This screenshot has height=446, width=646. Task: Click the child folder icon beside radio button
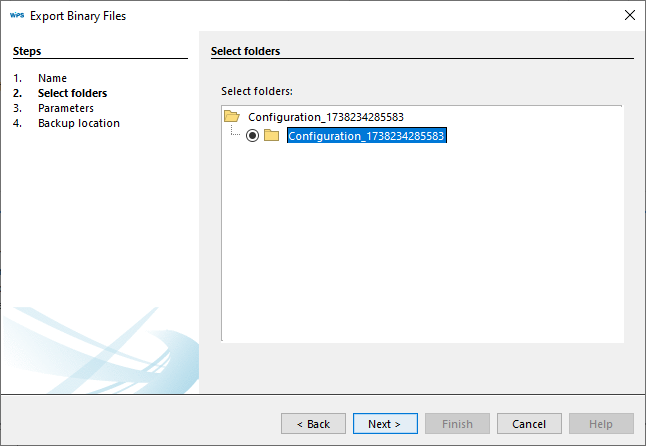click(x=271, y=136)
